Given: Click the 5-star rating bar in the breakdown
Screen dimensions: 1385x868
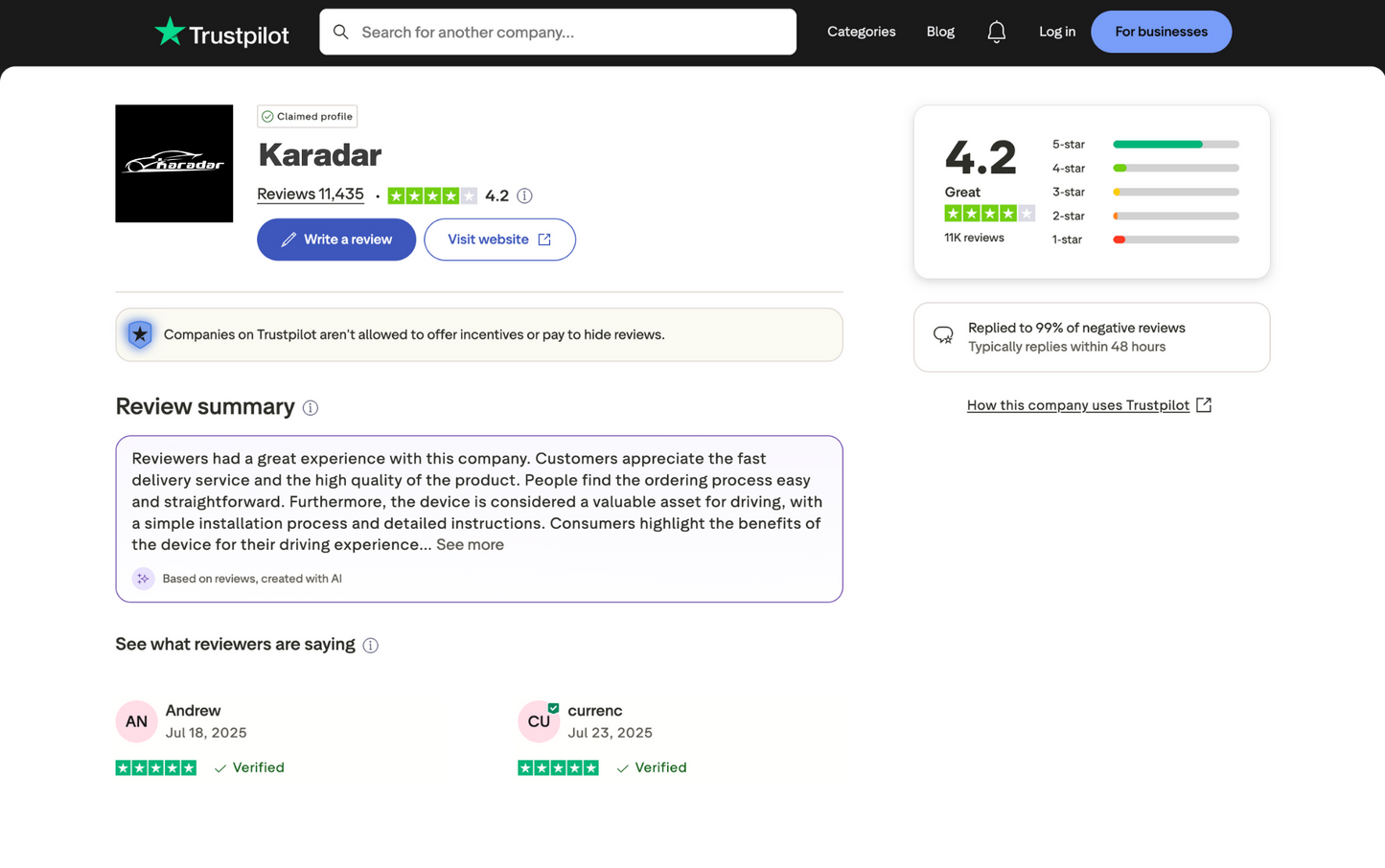Looking at the screenshot, I should [1174, 144].
